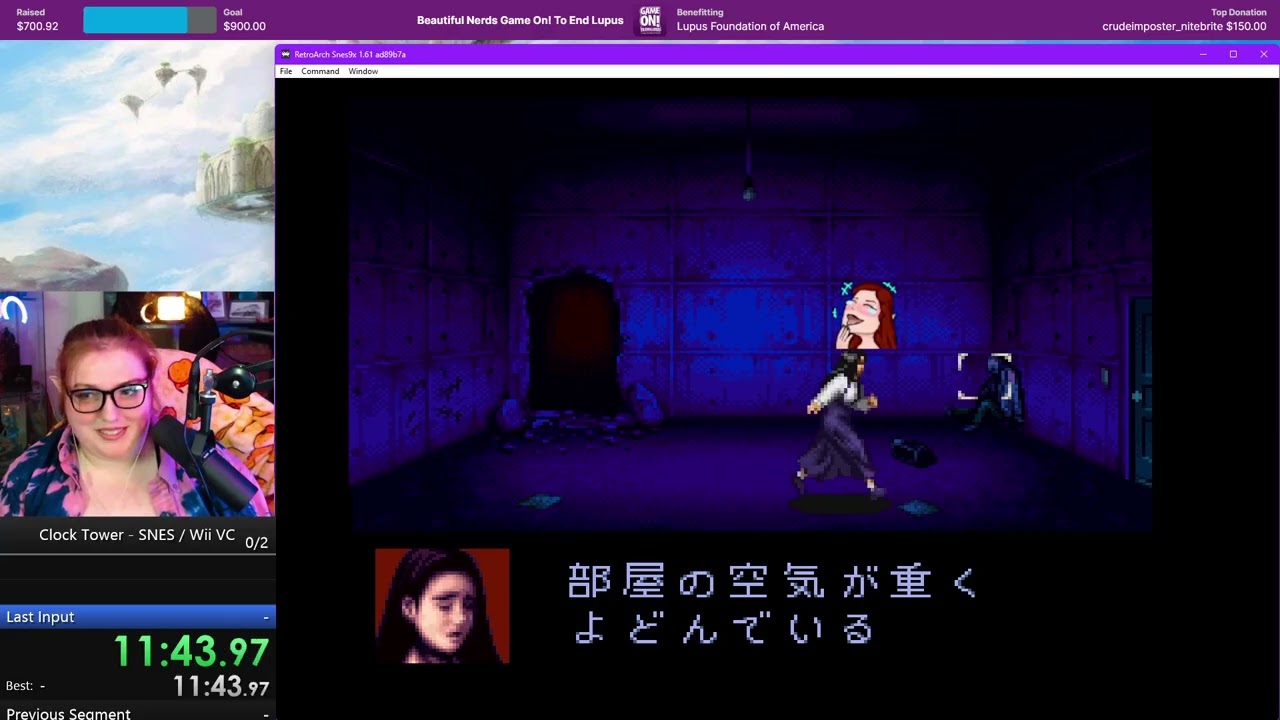The height and width of the screenshot is (720, 1280).
Task: Click the character portrait in dialogue box
Action: coord(442,606)
